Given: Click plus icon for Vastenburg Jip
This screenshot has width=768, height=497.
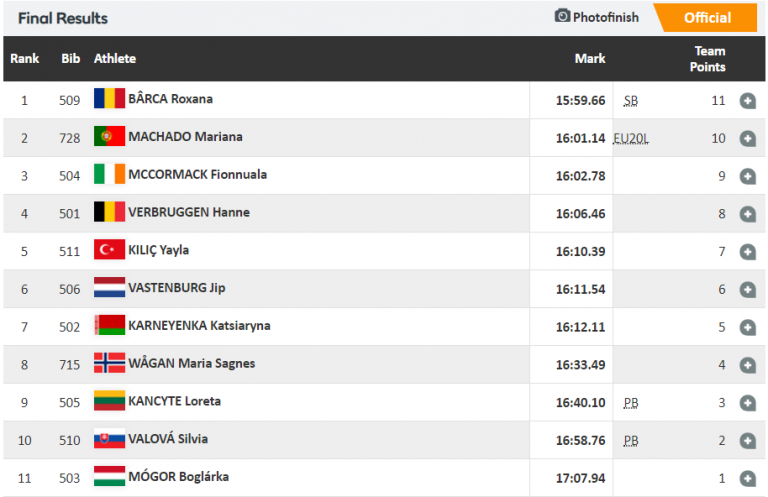Looking at the screenshot, I should coord(747,290).
